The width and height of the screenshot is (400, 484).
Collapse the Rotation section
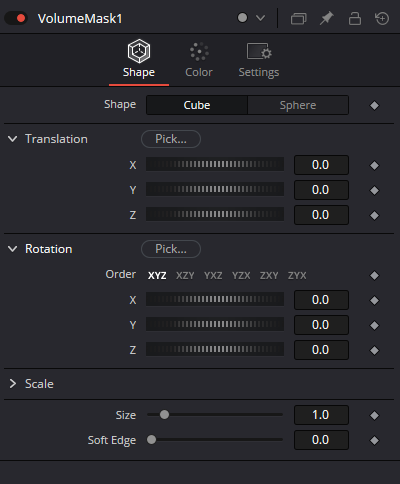(13, 249)
